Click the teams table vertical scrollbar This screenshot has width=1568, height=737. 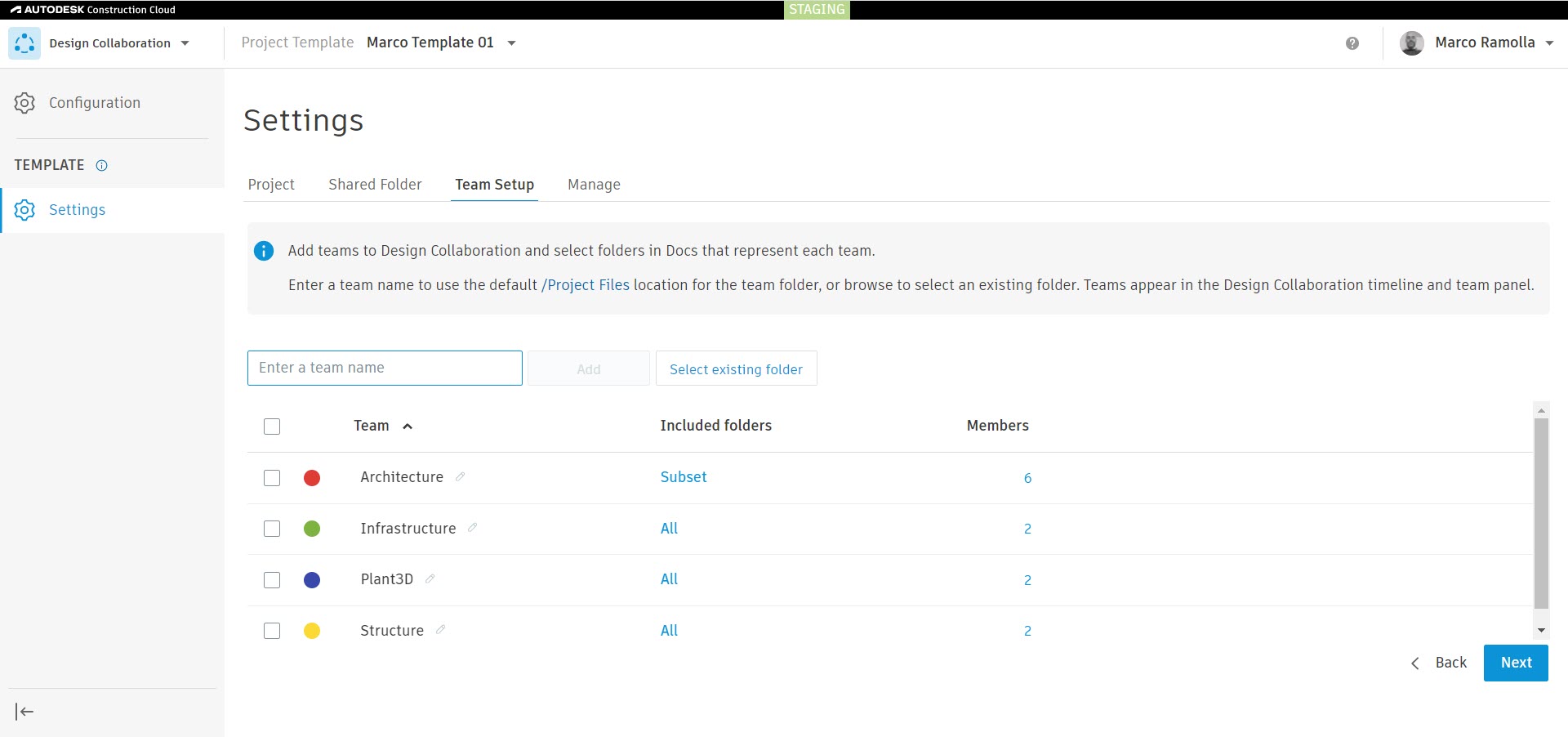pyautogui.click(x=1541, y=513)
